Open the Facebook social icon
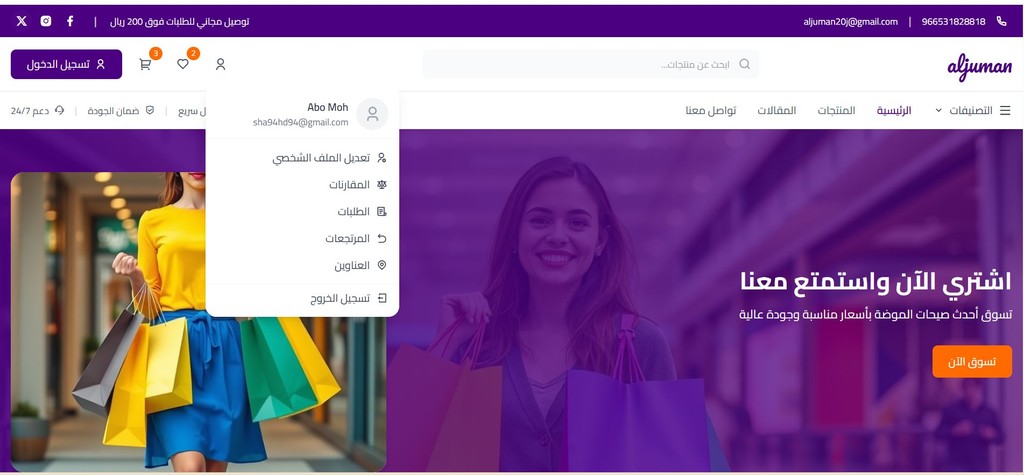 click(x=70, y=21)
